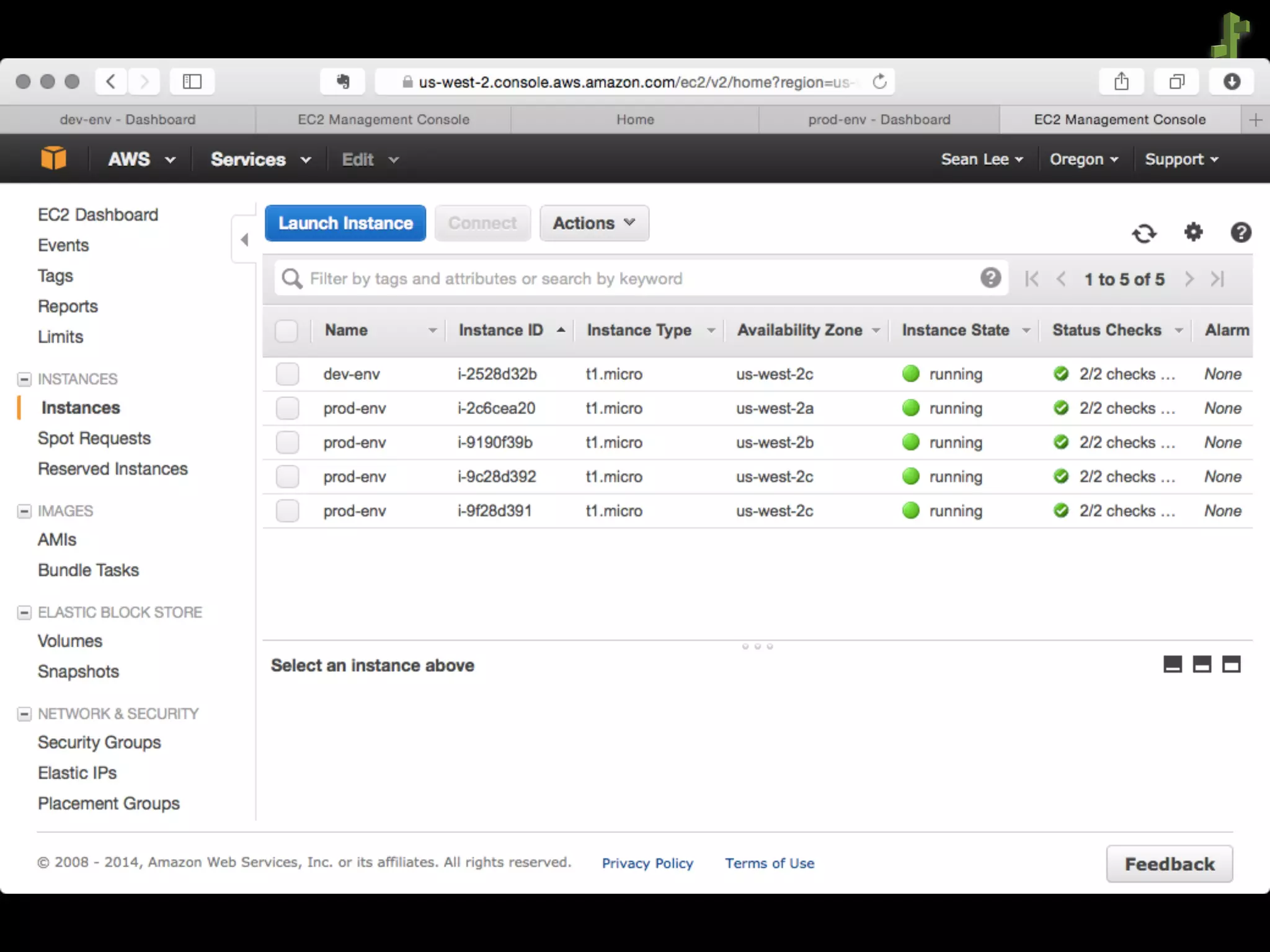This screenshot has height=952, width=1270.
Task: Open the settings gear icon
Action: 1193,232
